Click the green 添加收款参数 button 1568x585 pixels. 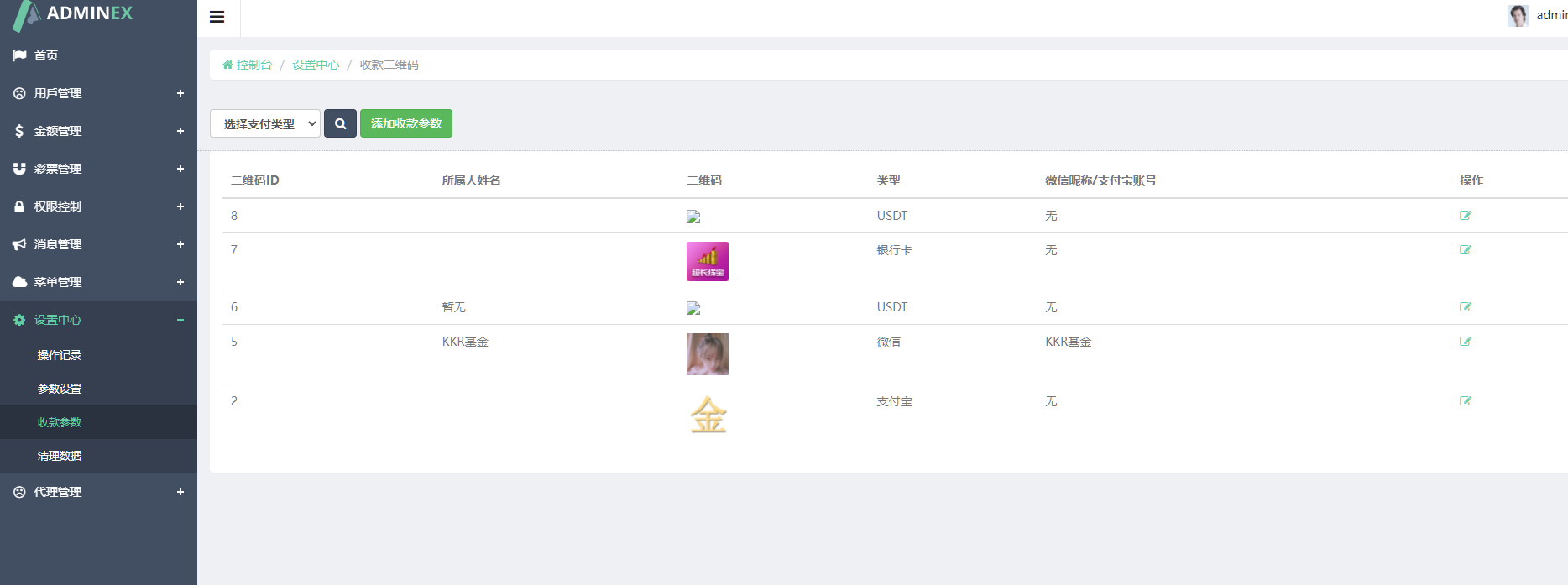pyautogui.click(x=406, y=123)
